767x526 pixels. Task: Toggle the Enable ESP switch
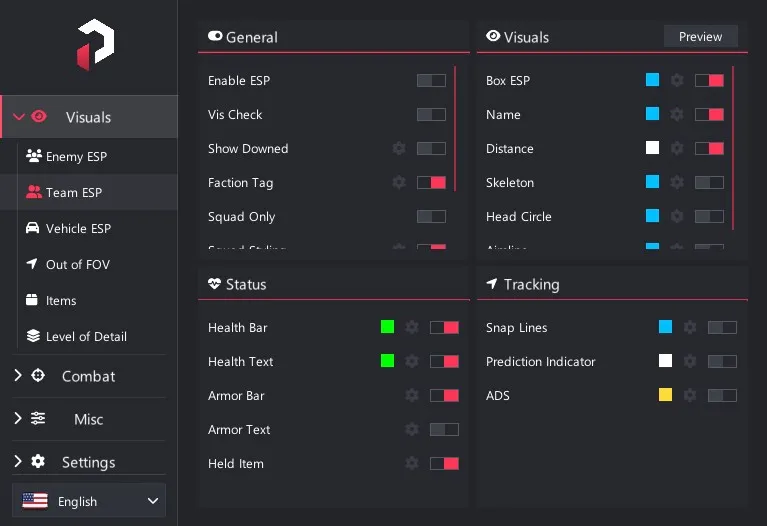431,80
